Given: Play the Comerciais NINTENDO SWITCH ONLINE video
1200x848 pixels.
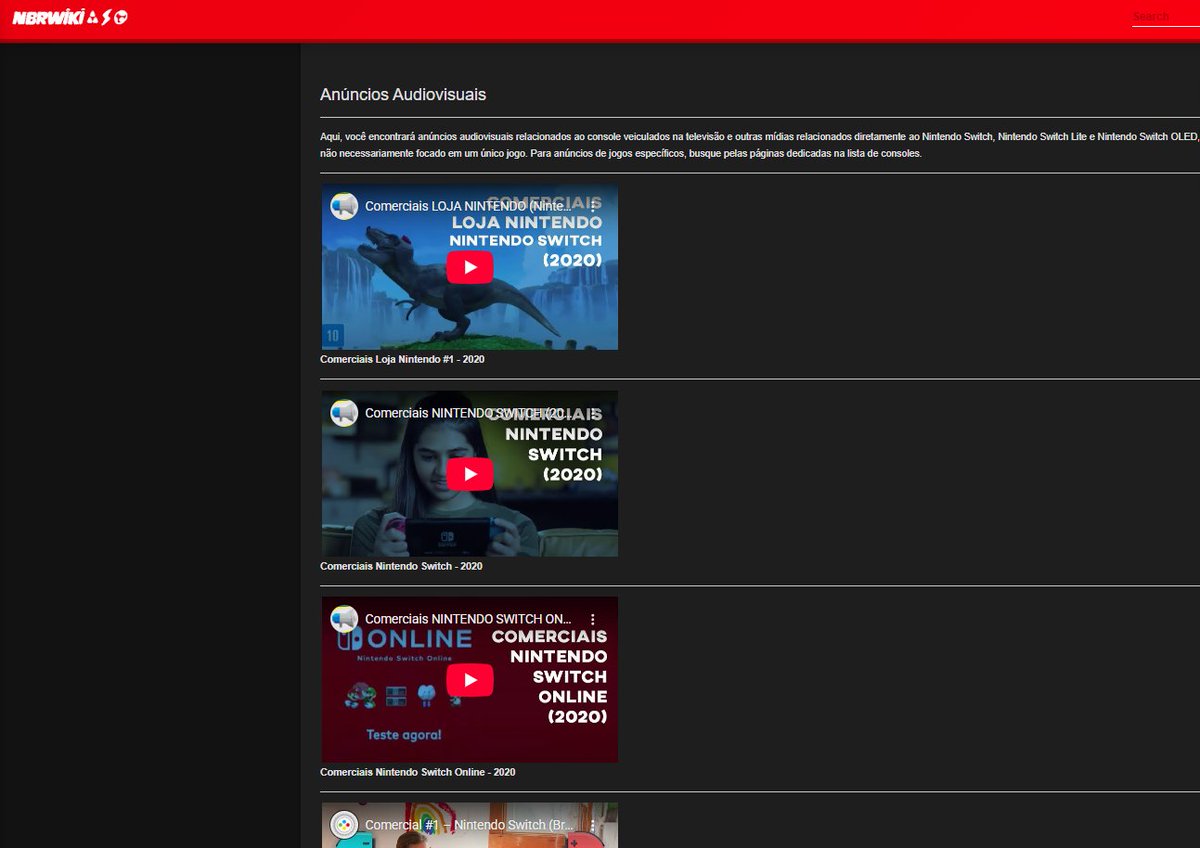Looking at the screenshot, I should (470, 679).
